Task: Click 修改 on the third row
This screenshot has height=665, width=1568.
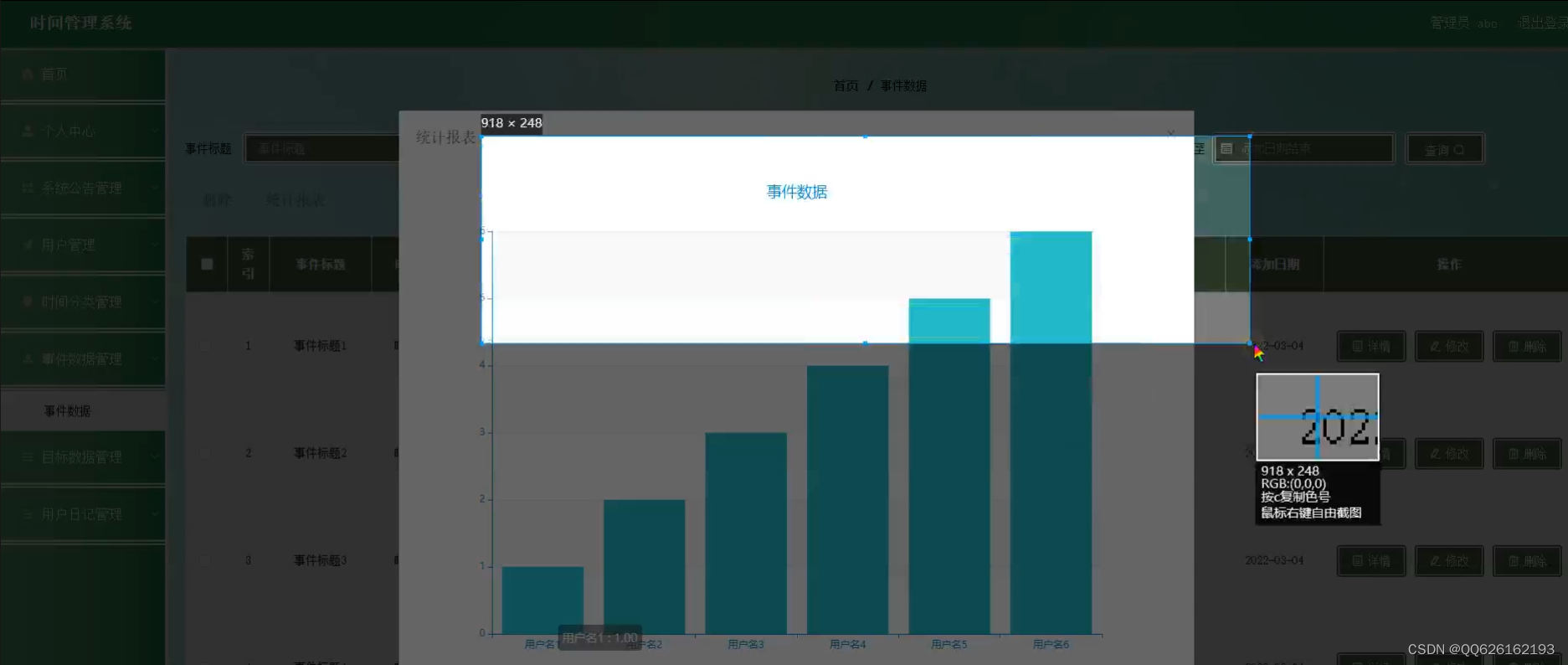Action: (x=1449, y=560)
